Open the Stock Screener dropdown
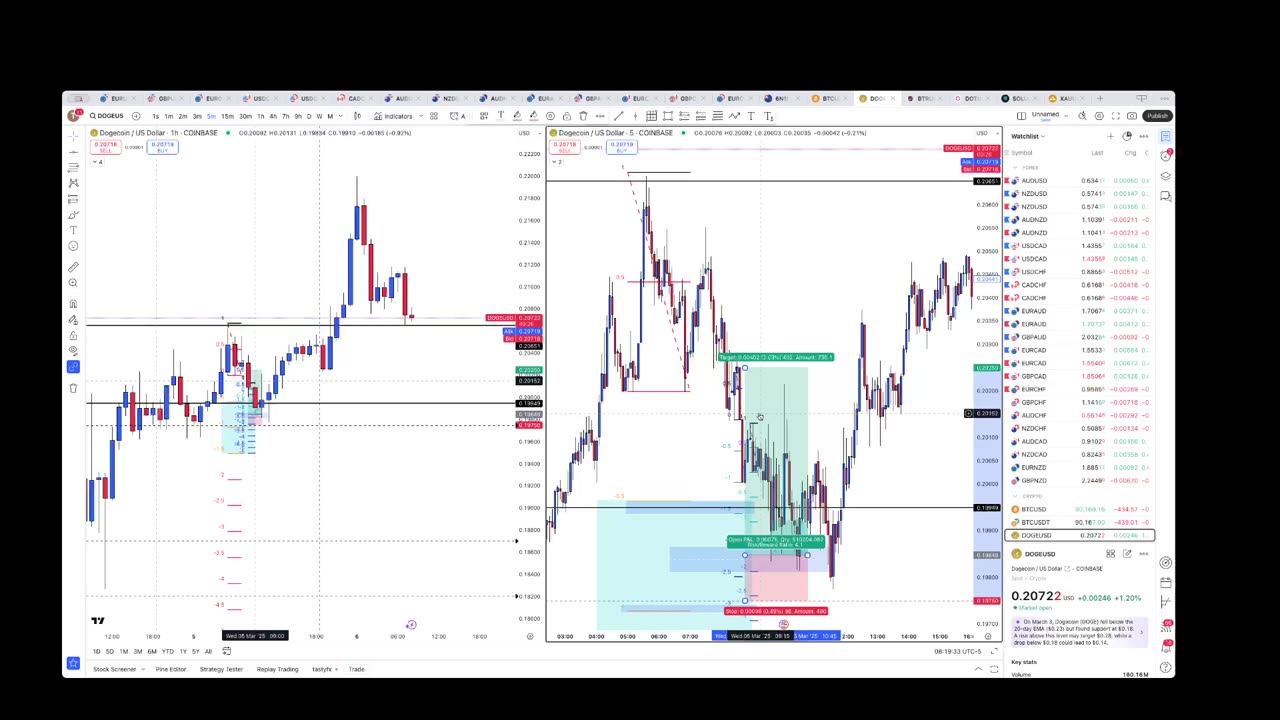Viewport: 1280px width, 720px height. [x=117, y=669]
